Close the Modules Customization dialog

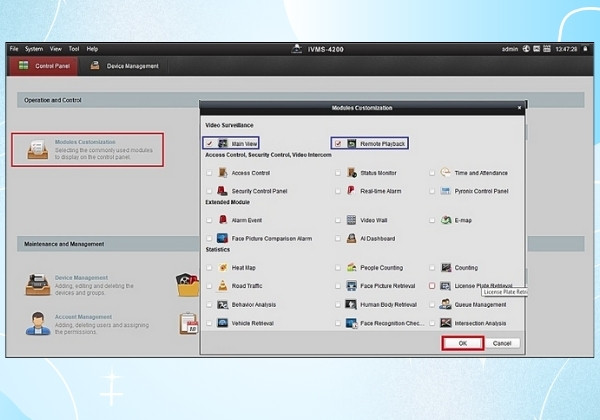point(519,108)
